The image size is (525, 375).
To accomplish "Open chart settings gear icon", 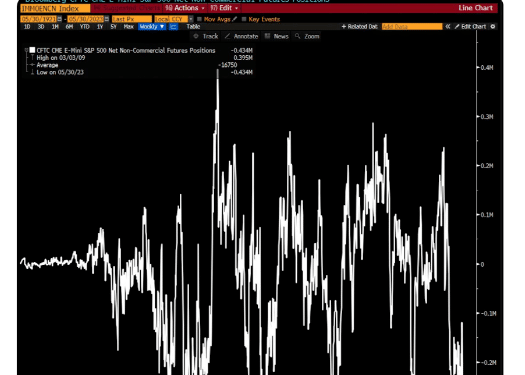I will 493,26.
